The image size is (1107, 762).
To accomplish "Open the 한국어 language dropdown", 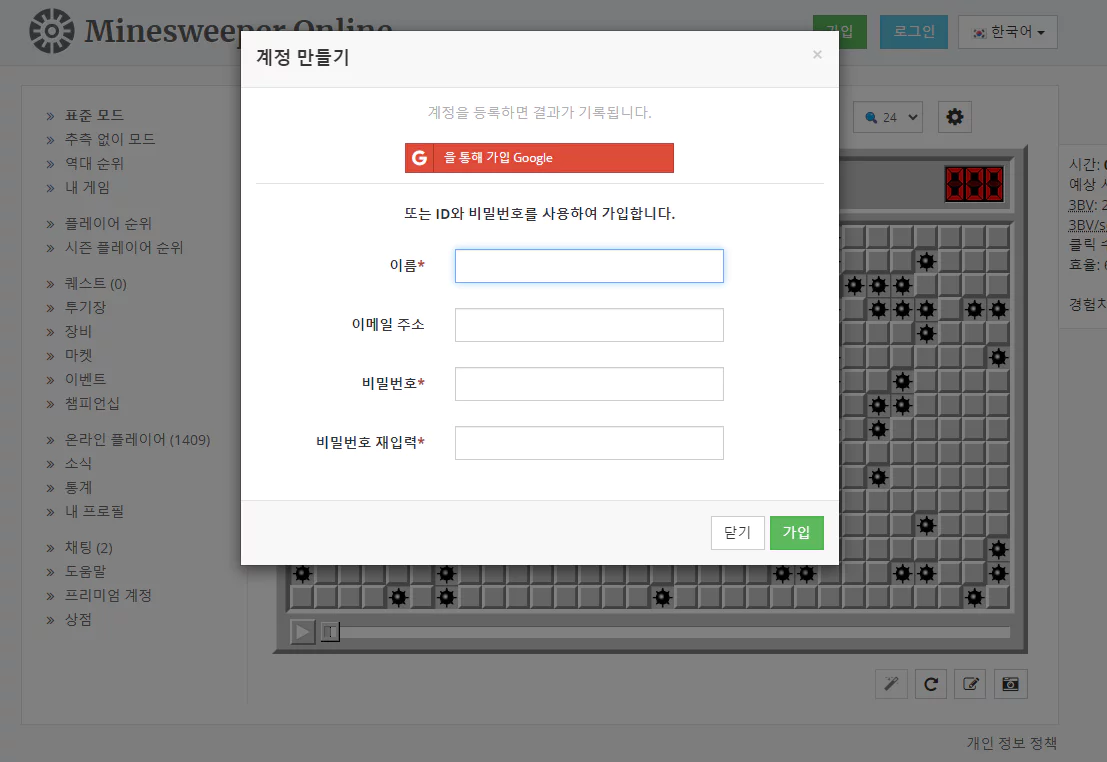I will pyautogui.click(x=1007, y=32).
